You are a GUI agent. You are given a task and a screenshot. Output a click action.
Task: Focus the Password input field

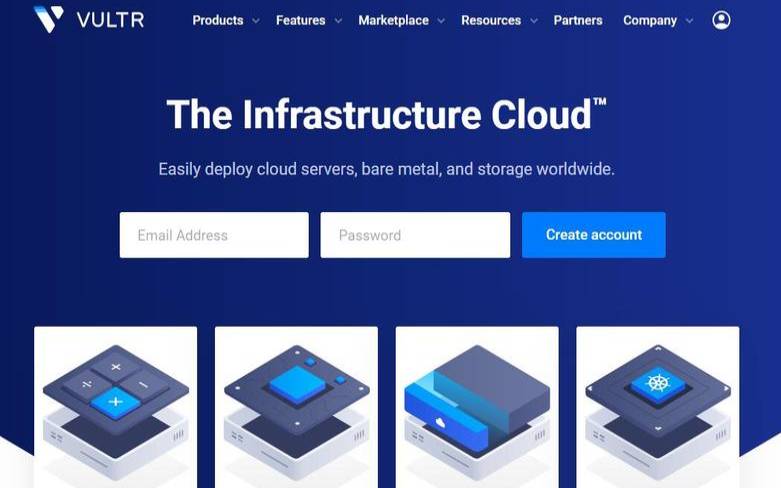415,235
